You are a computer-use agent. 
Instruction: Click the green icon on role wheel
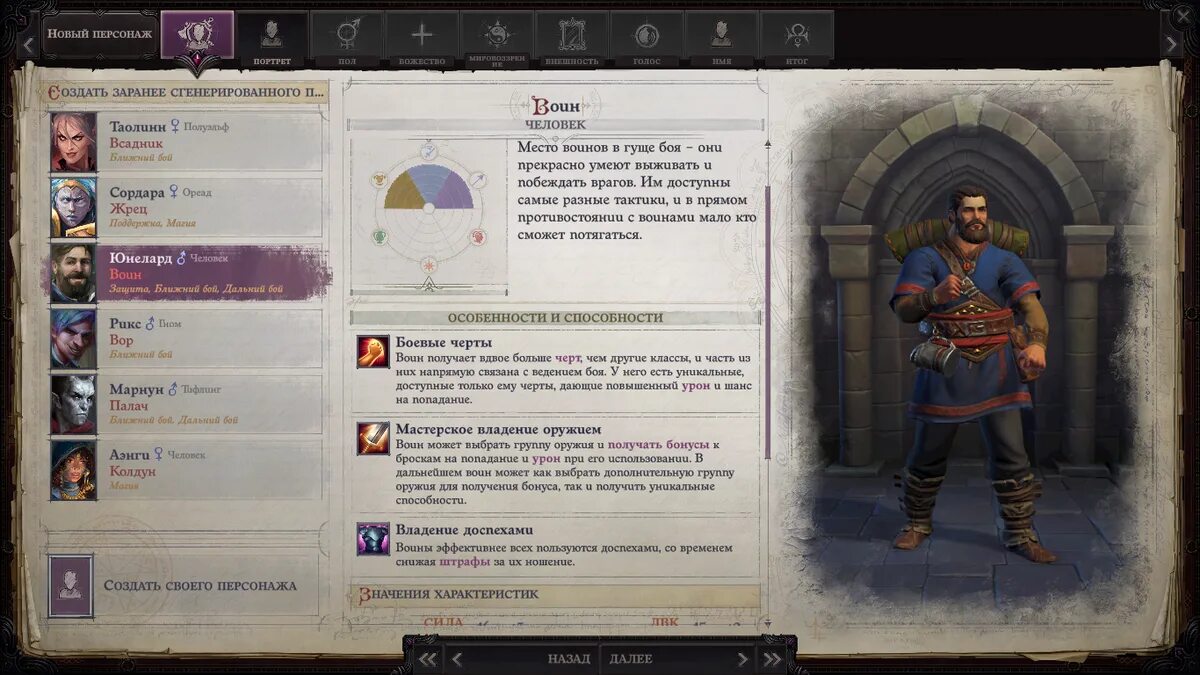click(x=380, y=237)
